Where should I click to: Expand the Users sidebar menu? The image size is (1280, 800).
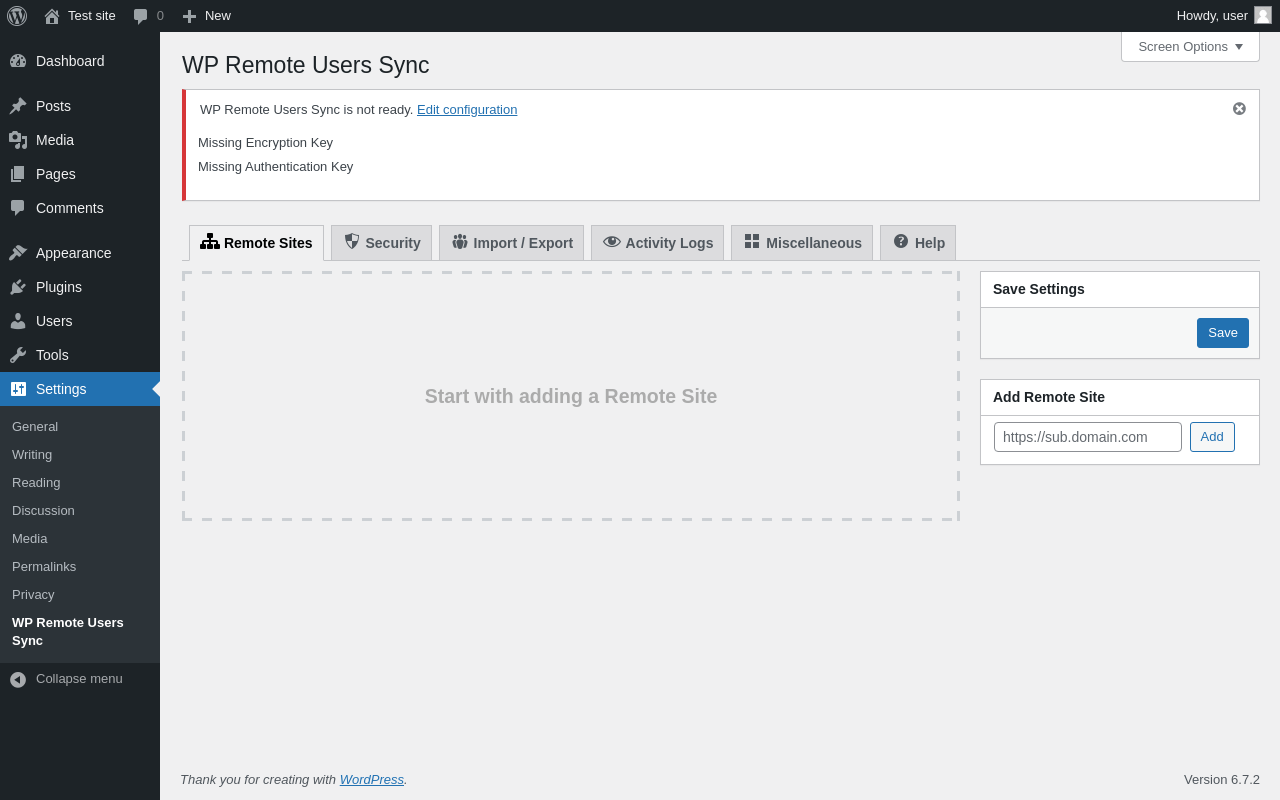54,321
